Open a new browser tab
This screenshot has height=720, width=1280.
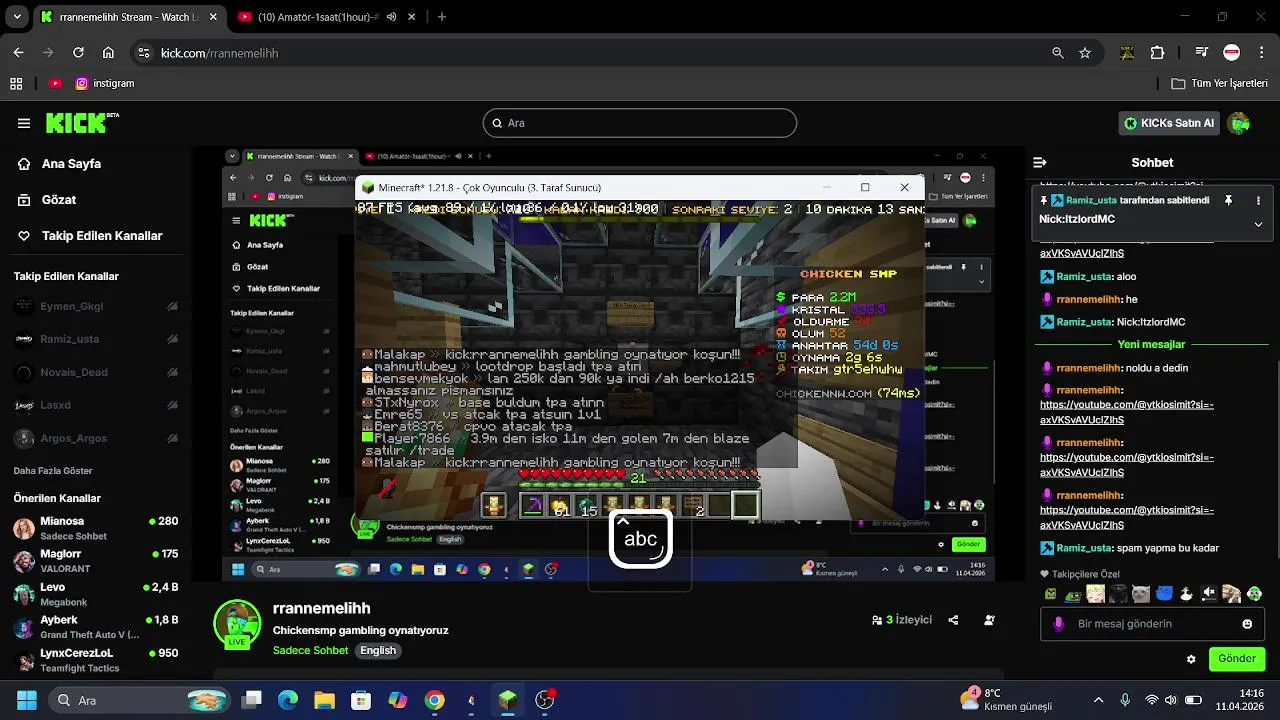click(x=442, y=17)
